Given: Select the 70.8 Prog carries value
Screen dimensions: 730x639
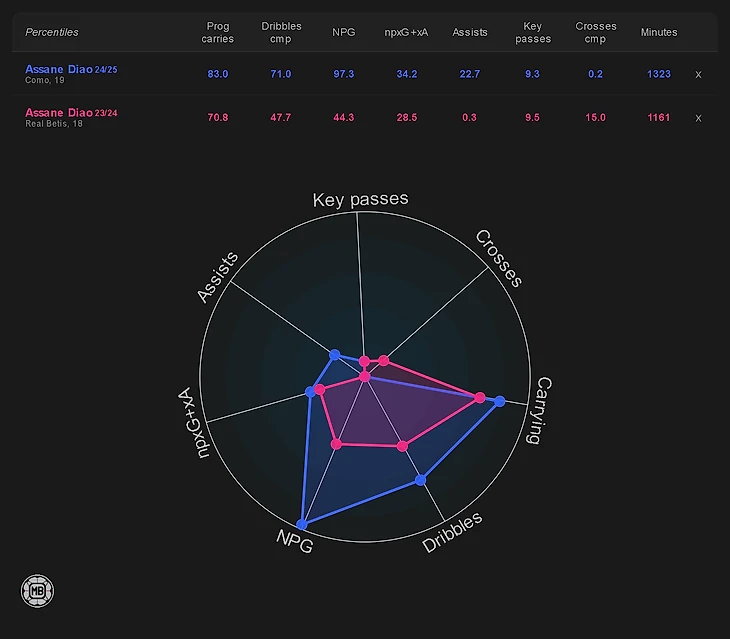Looking at the screenshot, I should [x=217, y=118].
